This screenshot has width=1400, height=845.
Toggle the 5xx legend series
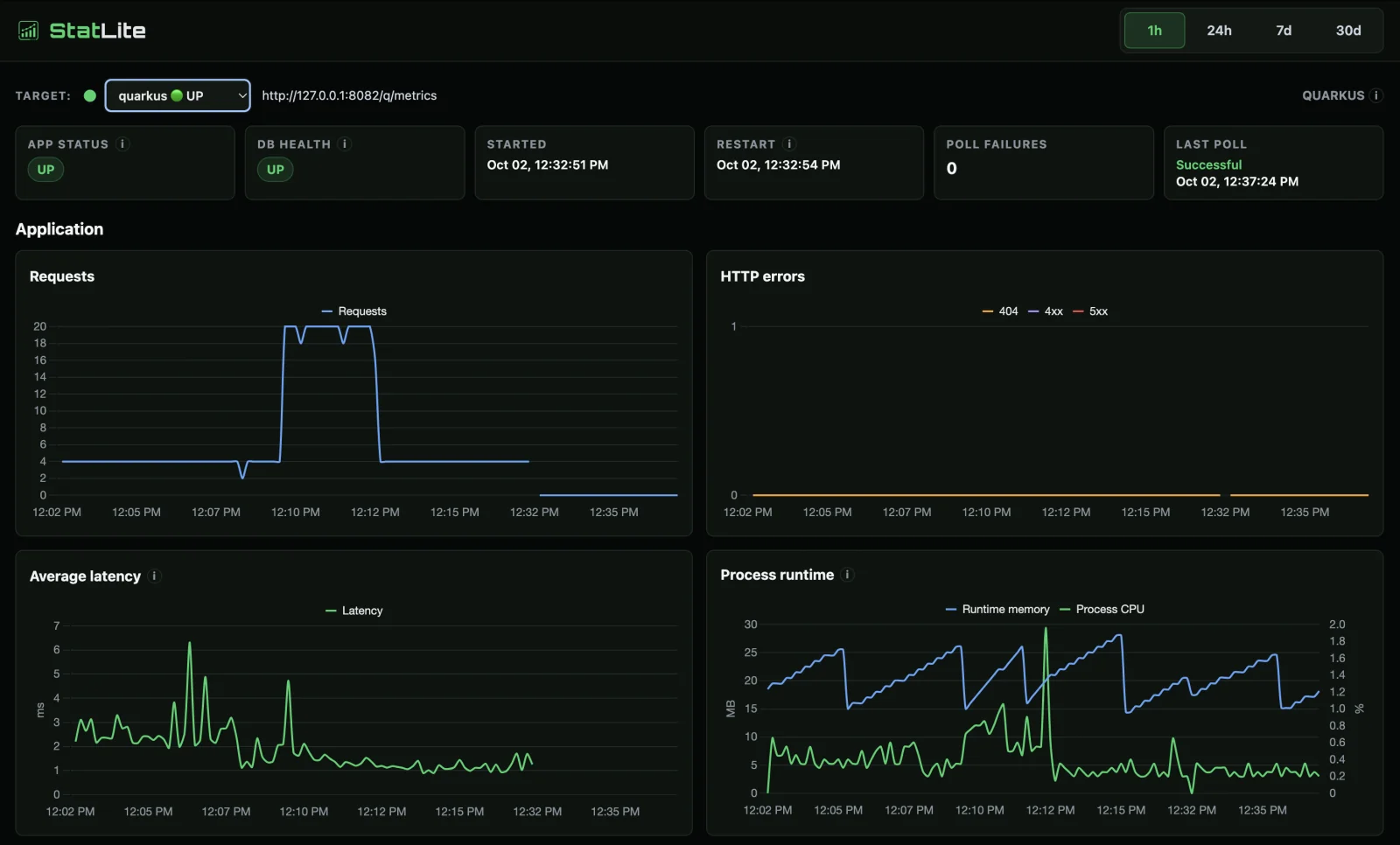coord(1090,311)
